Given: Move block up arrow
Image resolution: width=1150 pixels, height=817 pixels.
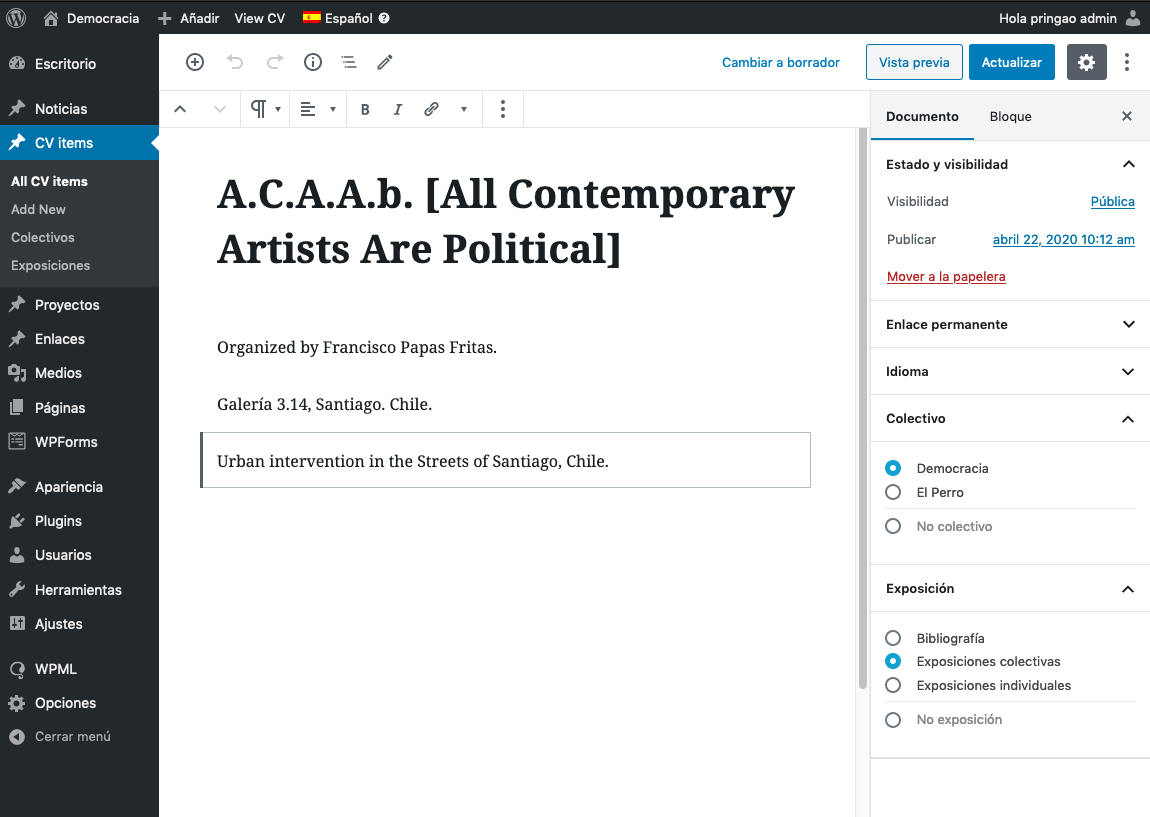Looking at the screenshot, I should (180, 109).
